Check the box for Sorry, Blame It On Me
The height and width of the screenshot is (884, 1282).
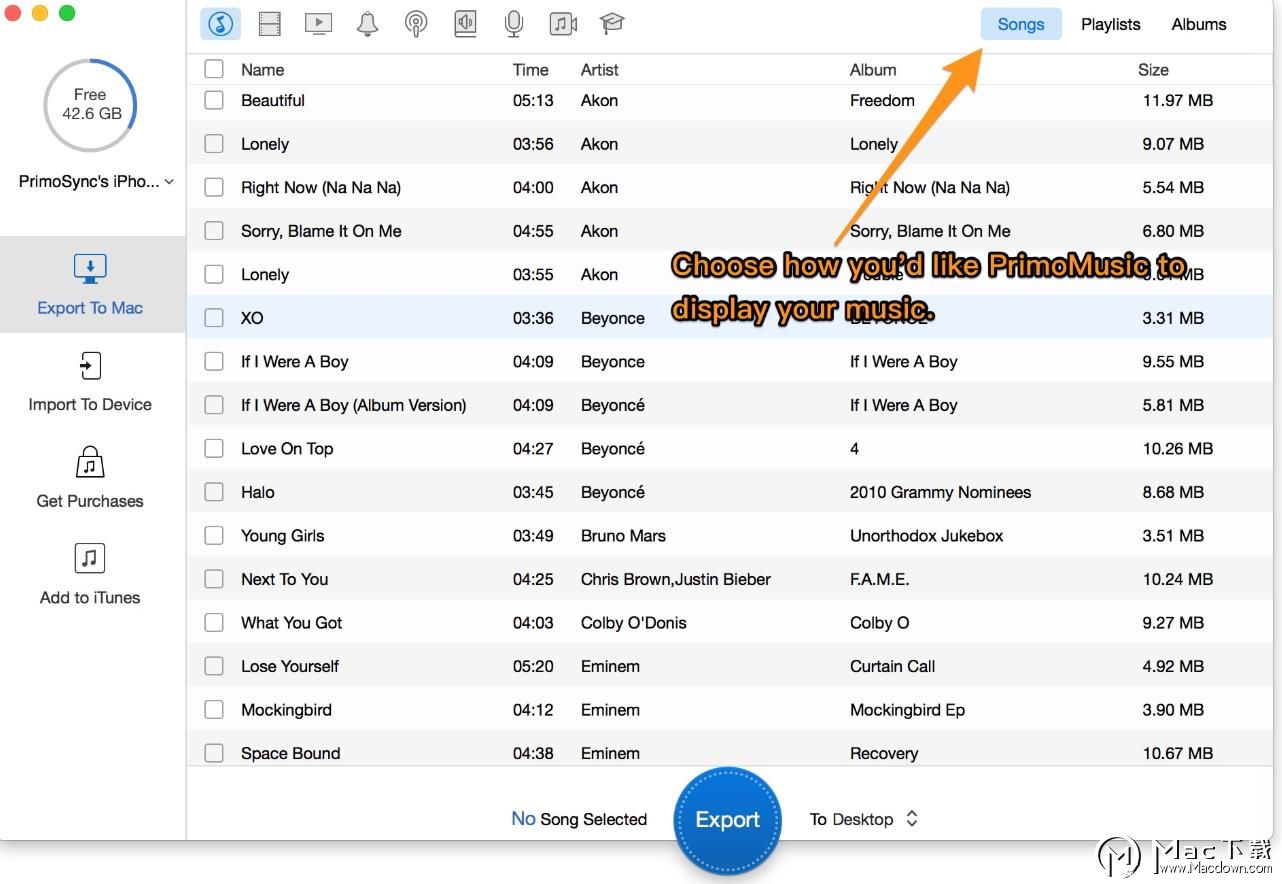(x=214, y=231)
